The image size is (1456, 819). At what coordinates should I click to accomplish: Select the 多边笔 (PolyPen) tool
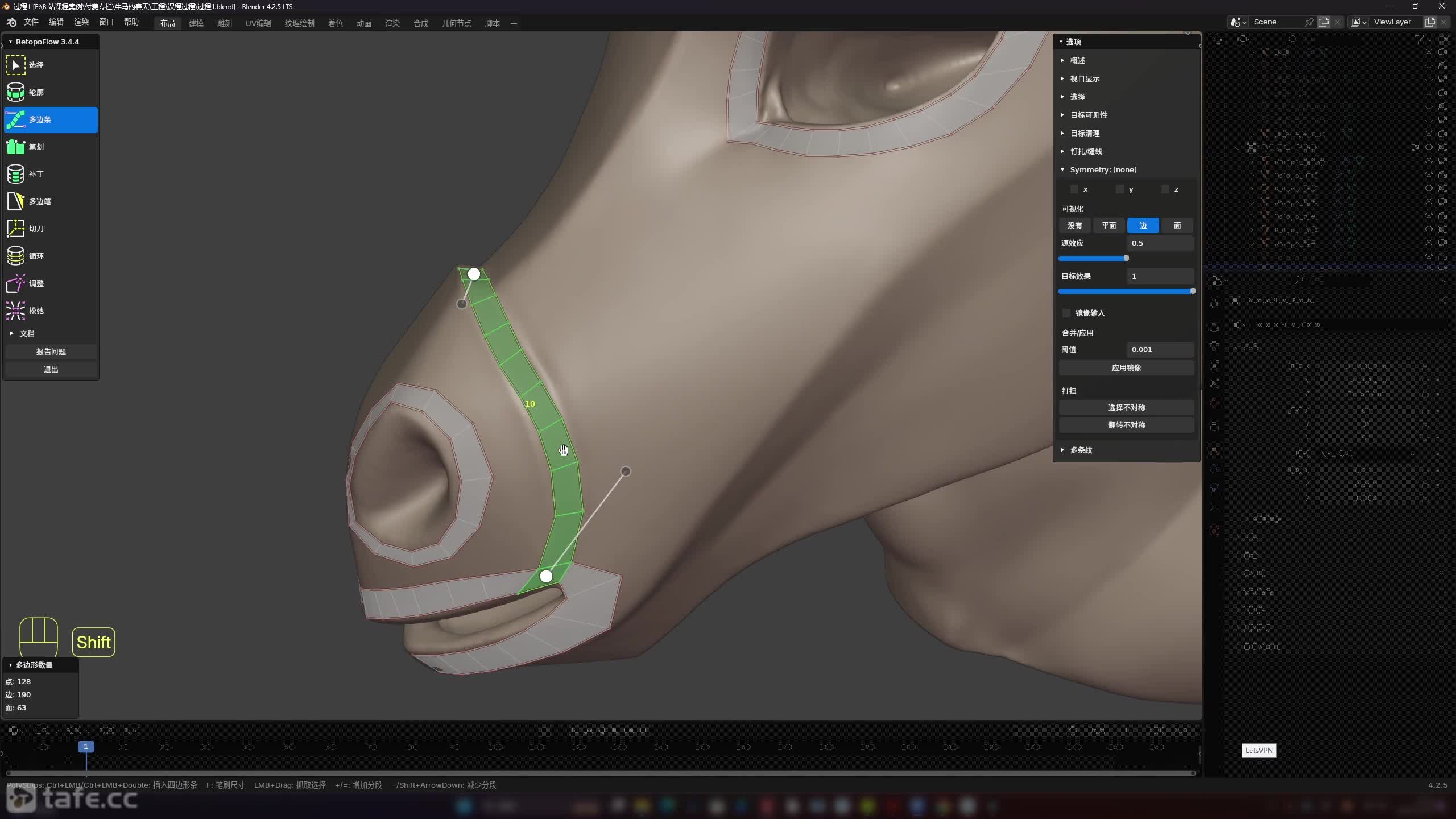coord(39,201)
